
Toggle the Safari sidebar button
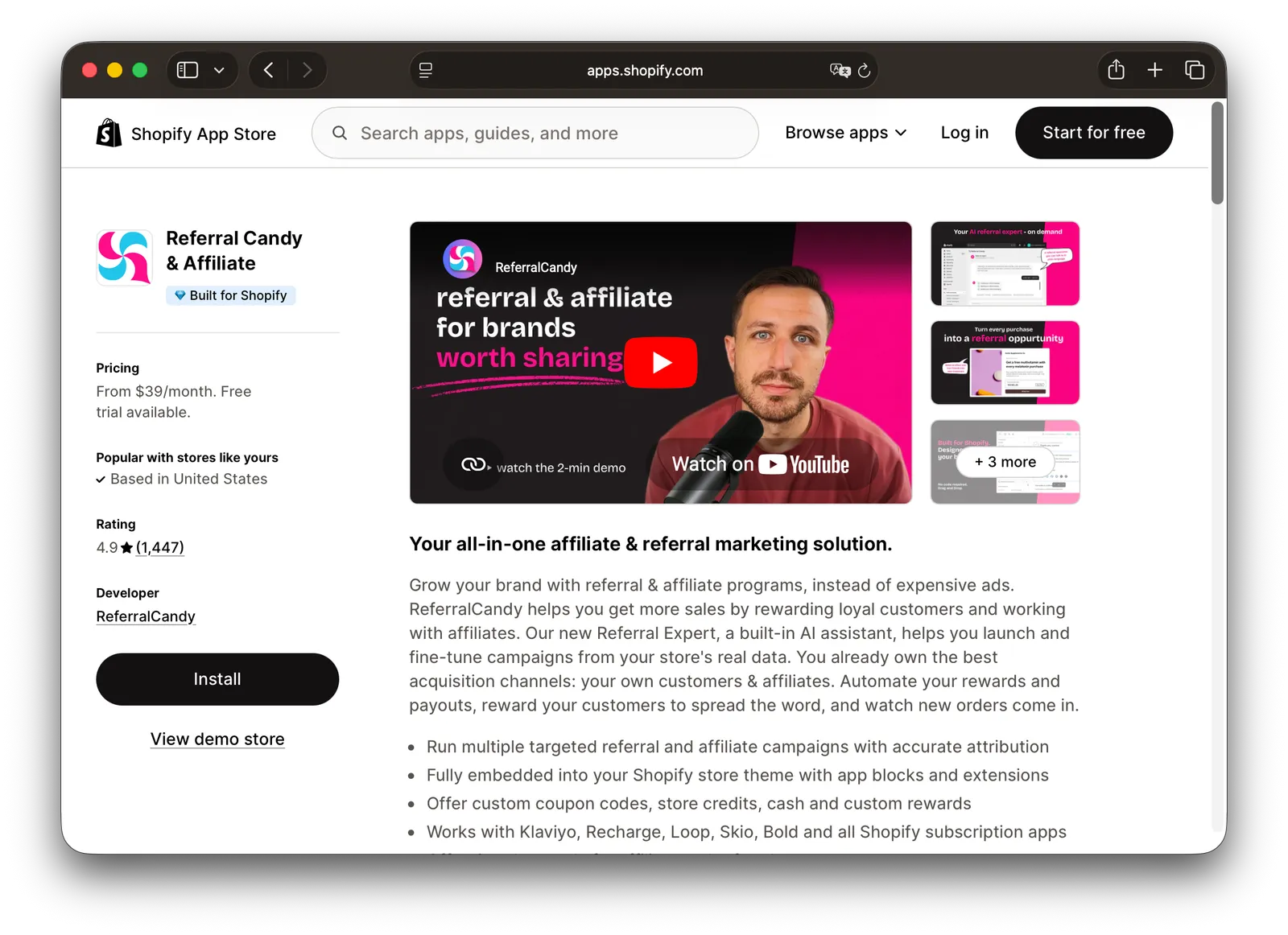[188, 70]
